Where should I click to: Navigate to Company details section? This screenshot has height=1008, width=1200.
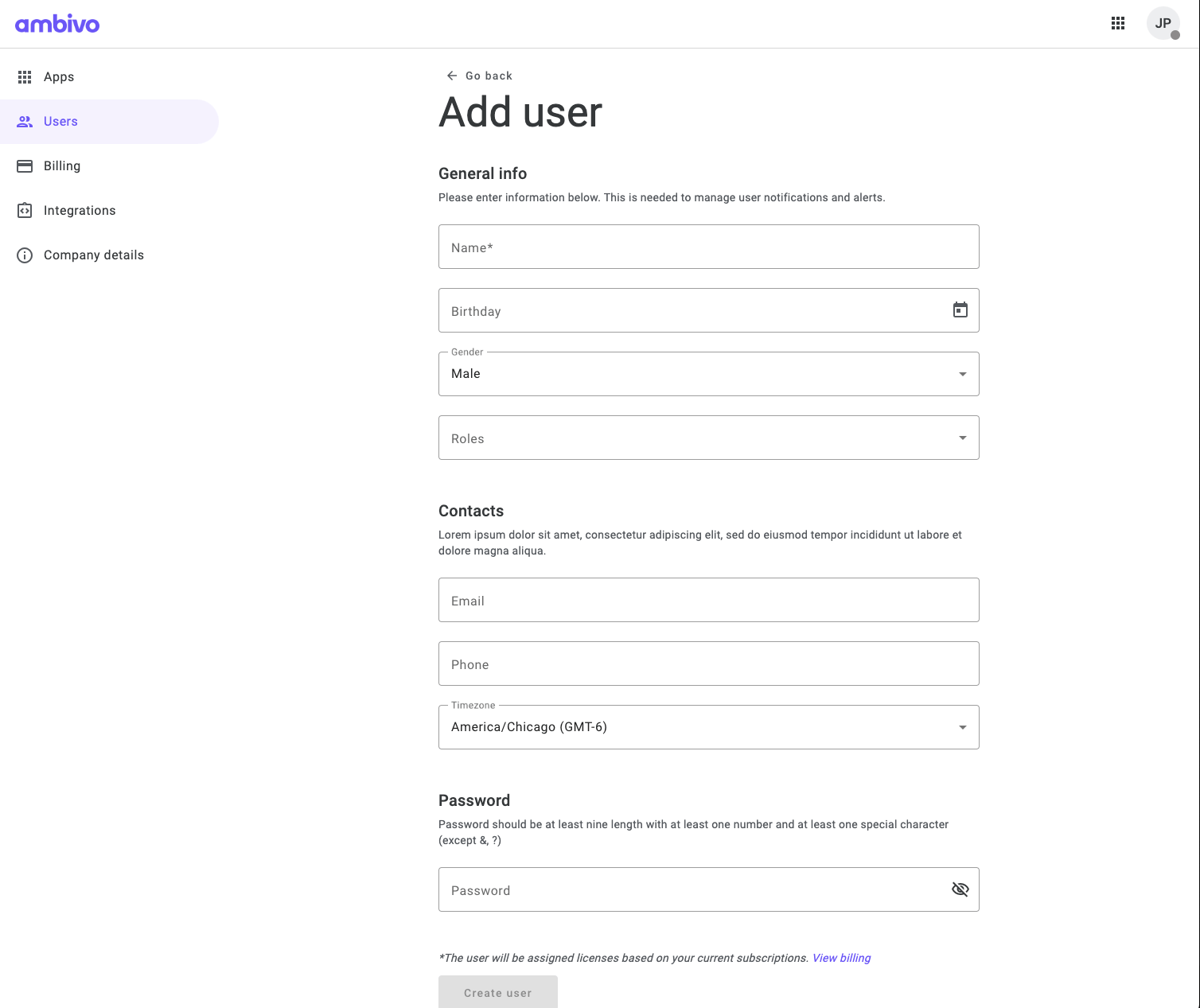point(94,255)
